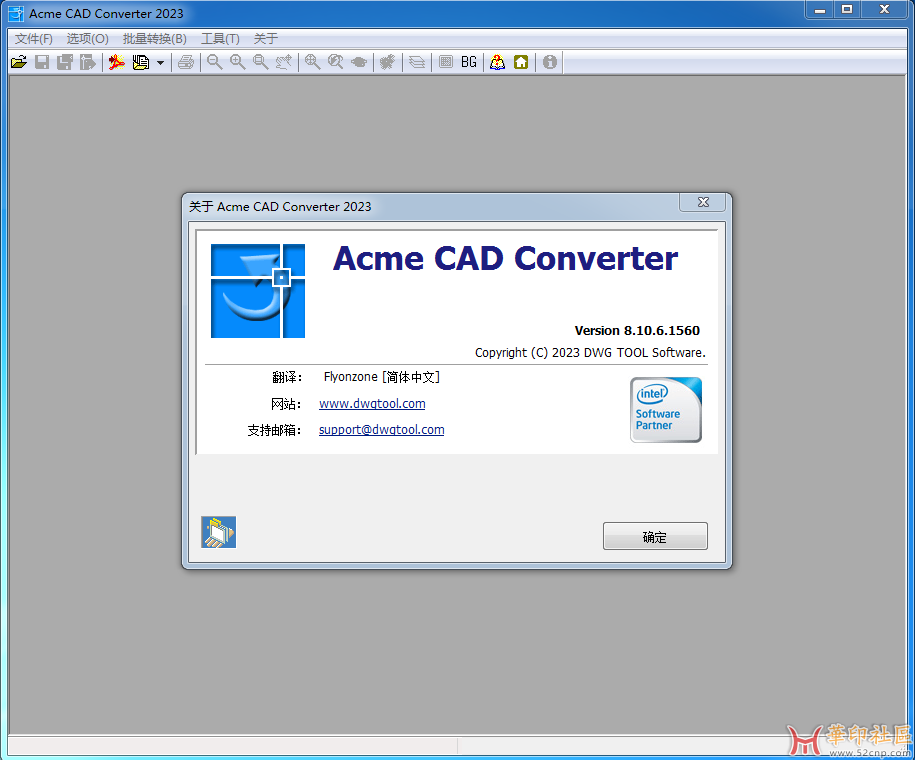Click the Acme CAD Converter title-bar app icon
This screenshot has height=760, width=915.
[x=16, y=13]
